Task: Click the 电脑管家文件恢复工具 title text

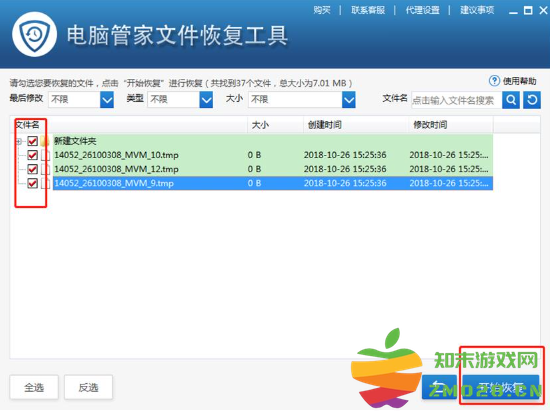Action: 177,35
